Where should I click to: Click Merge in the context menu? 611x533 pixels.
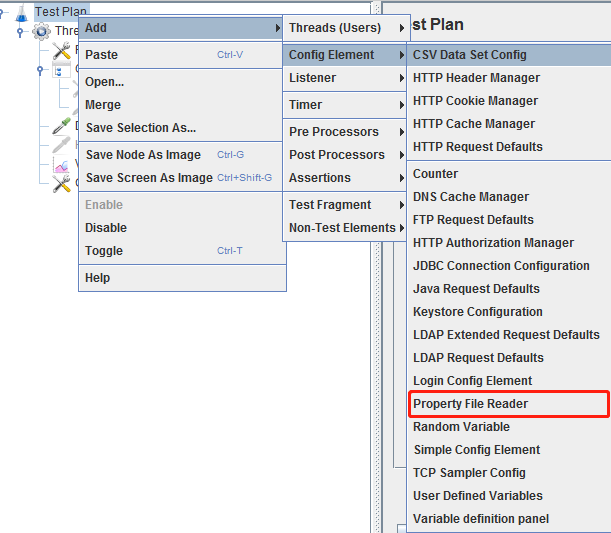180,105
